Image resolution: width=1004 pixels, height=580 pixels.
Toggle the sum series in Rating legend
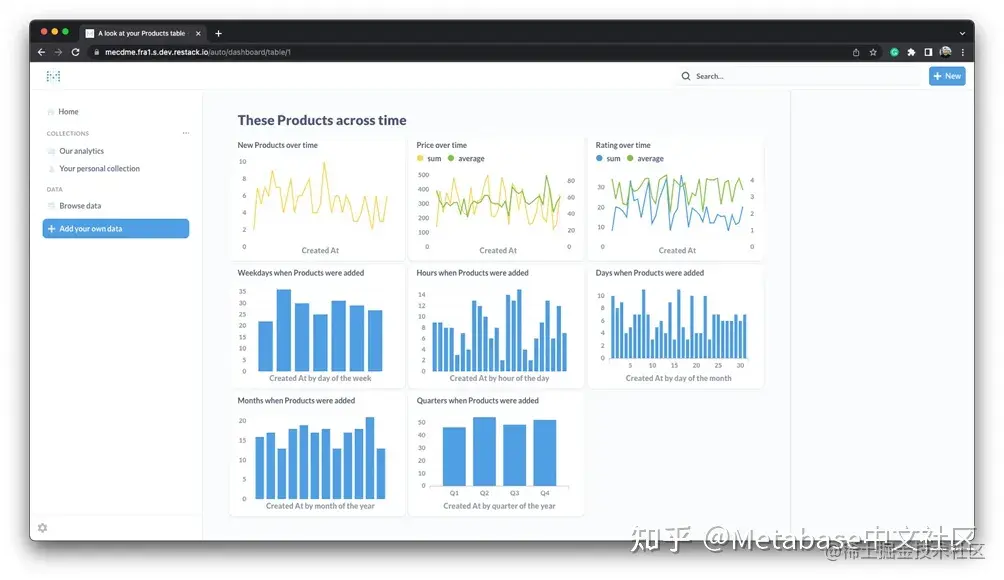pos(608,159)
